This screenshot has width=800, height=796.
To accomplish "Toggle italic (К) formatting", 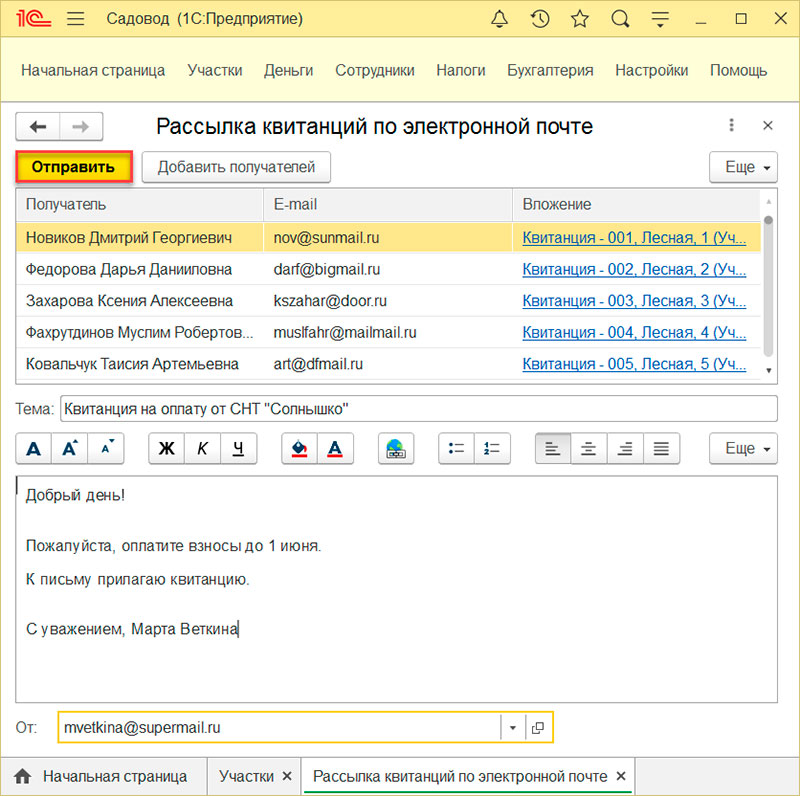I will coord(203,449).
